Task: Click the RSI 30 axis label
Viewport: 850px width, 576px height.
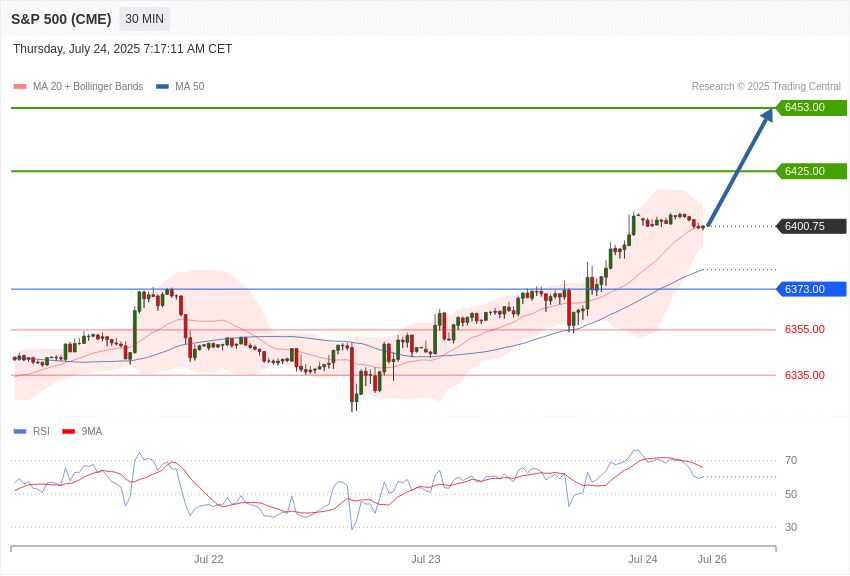Action: (x=791, y=527)
